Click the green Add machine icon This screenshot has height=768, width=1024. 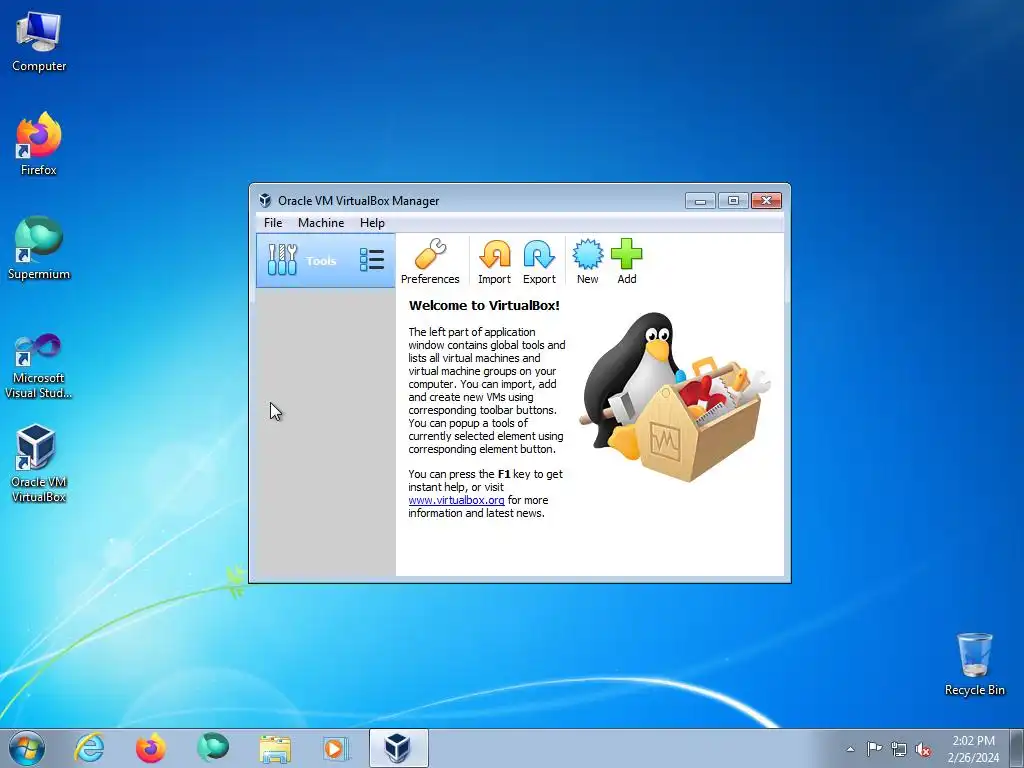coord(626,261)
